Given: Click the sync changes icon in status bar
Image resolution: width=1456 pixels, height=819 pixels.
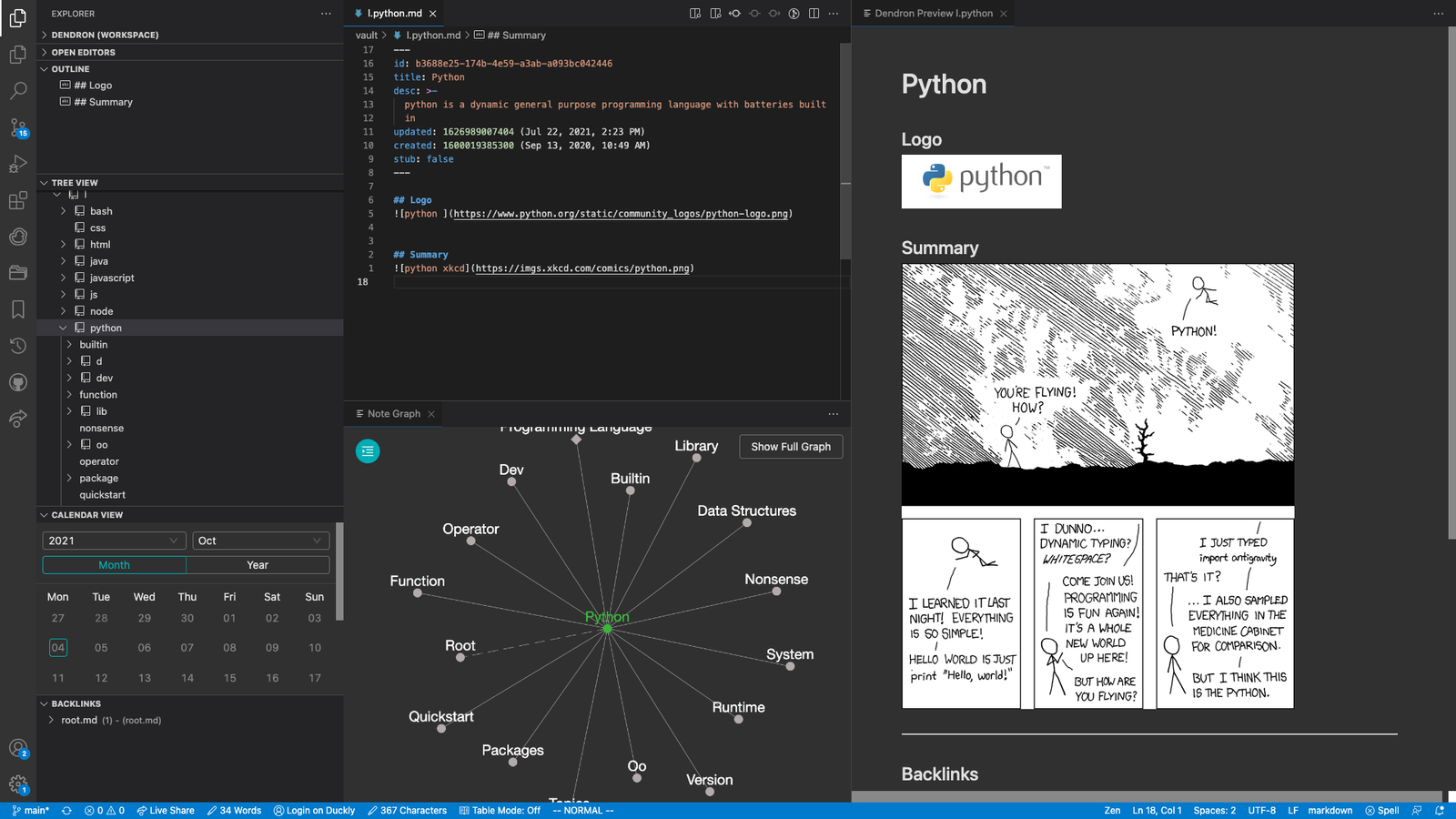Looking at the screenshot, I should [66, 810].
